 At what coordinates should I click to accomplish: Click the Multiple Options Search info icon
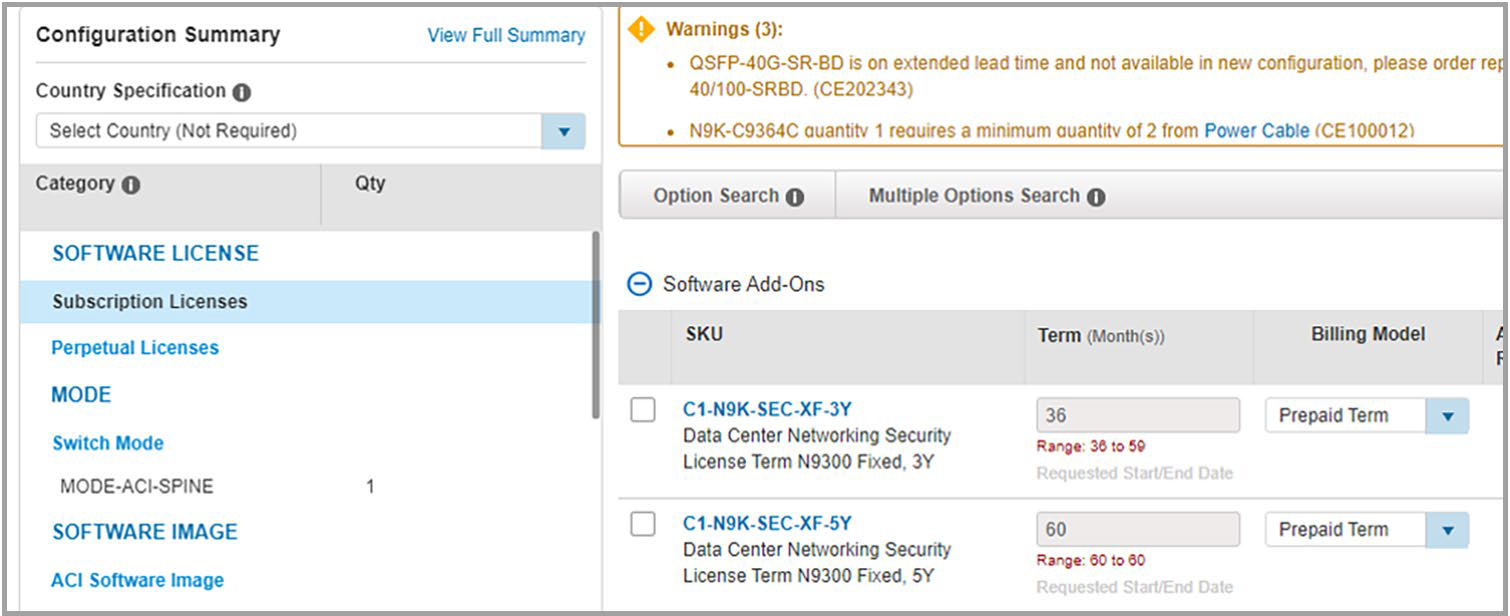1096,197
